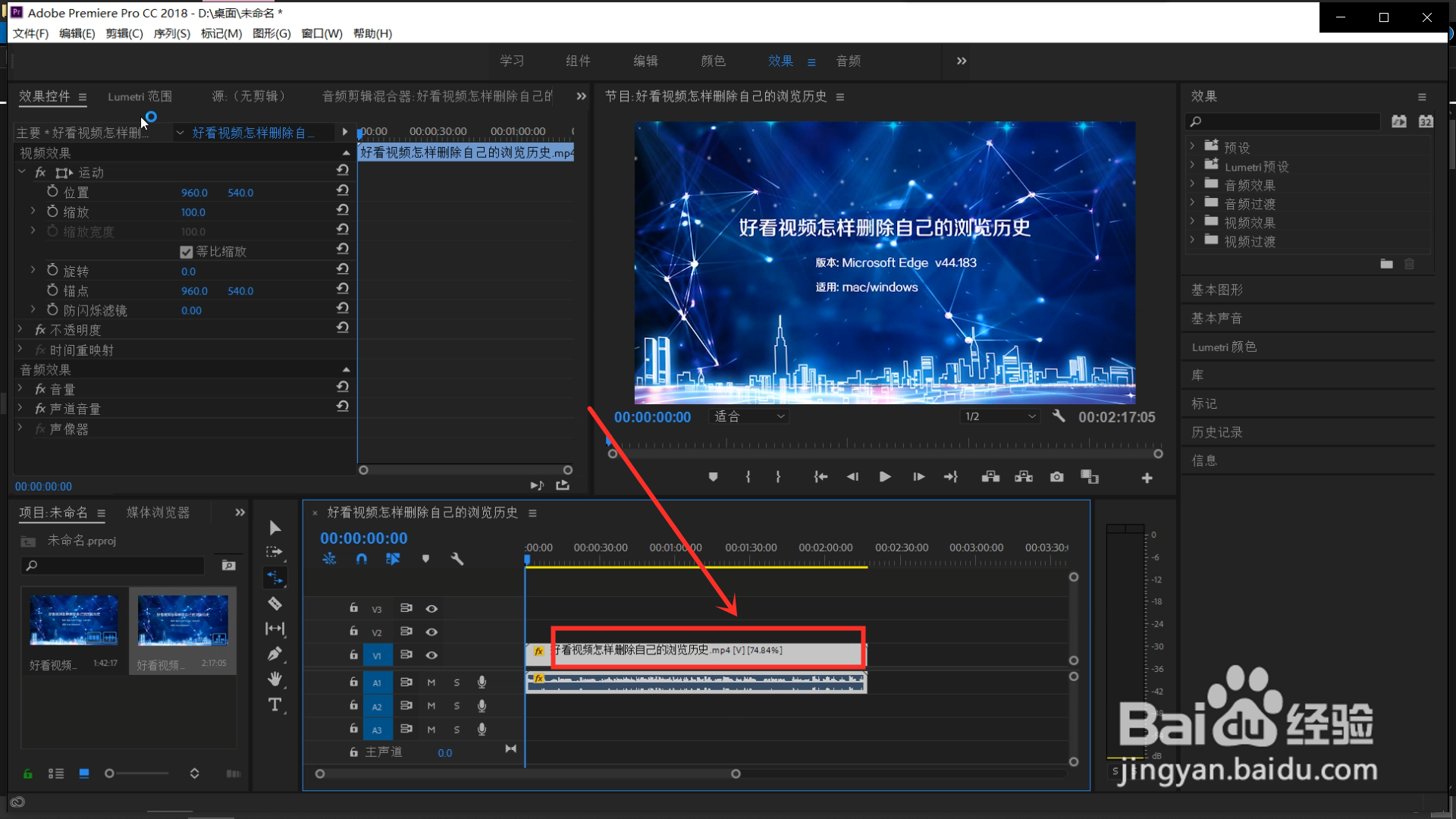Toggle snap magnet in timeline

[362, 559]
